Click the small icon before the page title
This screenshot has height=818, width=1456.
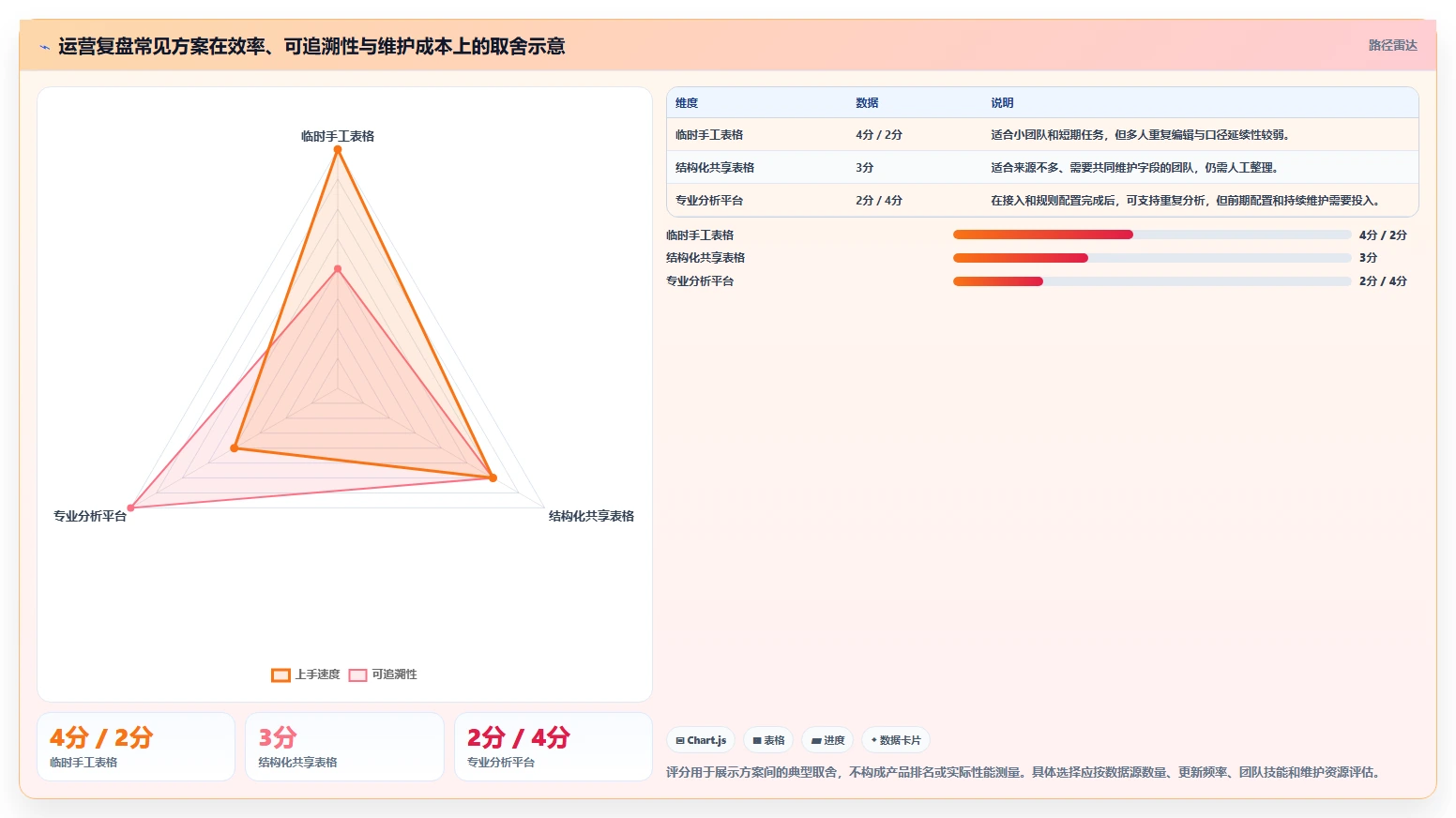click(44, 47)
